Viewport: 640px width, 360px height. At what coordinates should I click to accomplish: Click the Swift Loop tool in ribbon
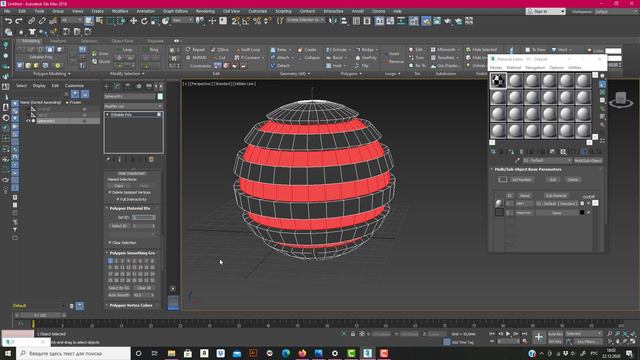(247, 50)
